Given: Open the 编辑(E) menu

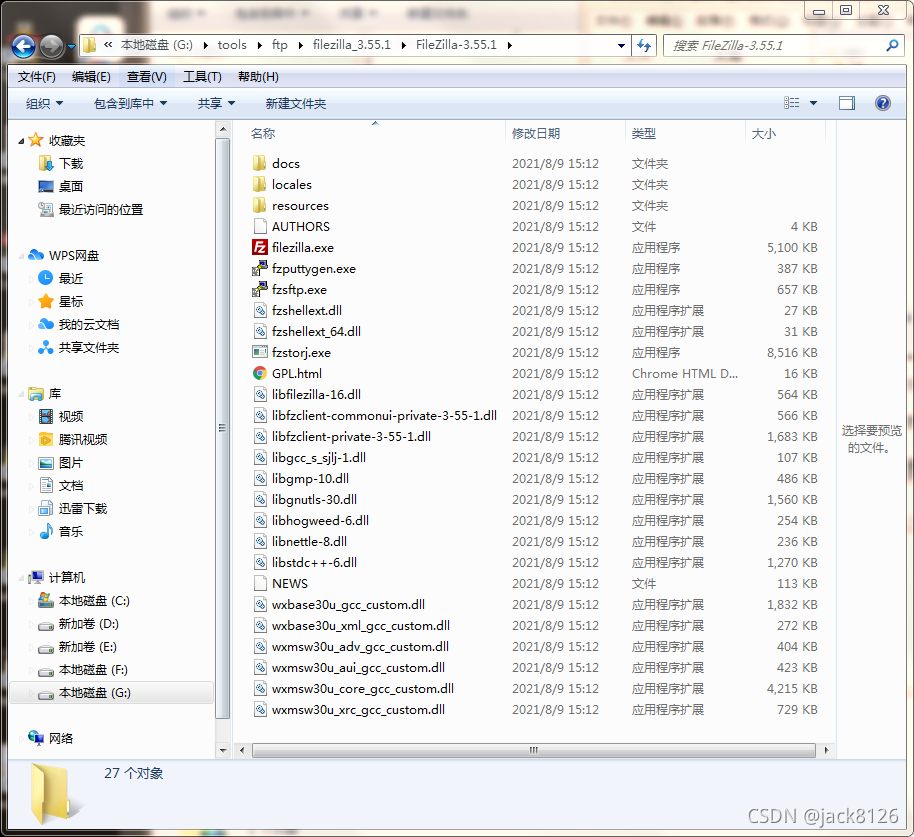Looking at the screenshot, I should [x=91, y=77].
